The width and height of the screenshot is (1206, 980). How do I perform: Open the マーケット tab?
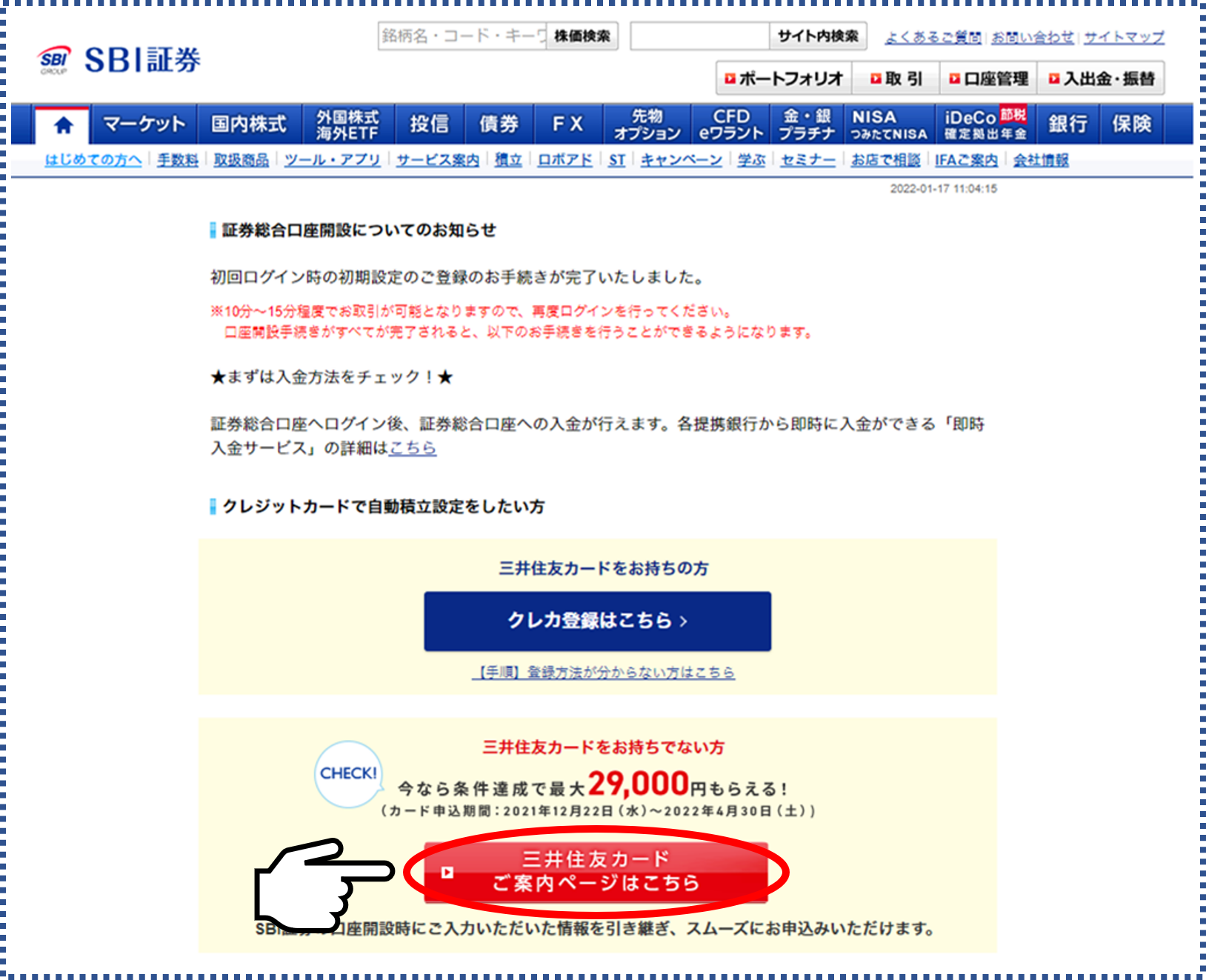(144, 124)
